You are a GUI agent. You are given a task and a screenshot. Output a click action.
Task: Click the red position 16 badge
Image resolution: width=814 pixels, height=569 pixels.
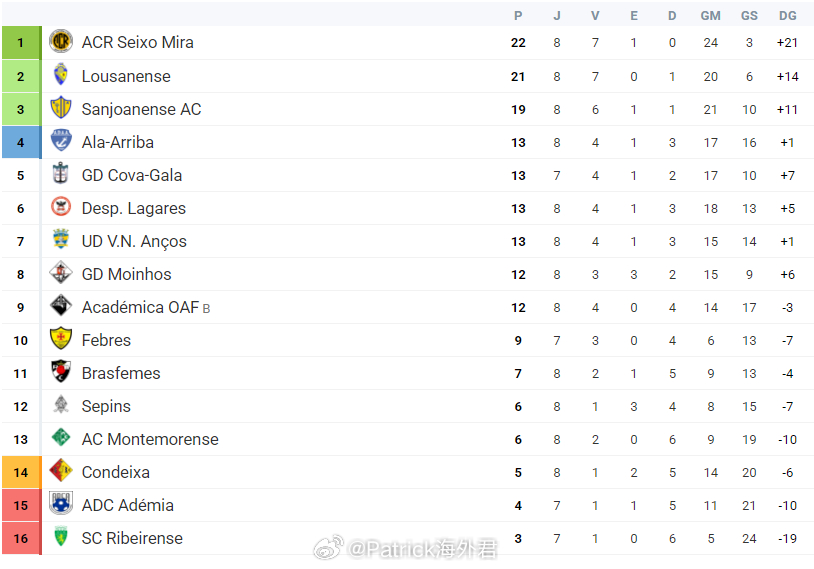pyautogui.click(x=20, y=538)
